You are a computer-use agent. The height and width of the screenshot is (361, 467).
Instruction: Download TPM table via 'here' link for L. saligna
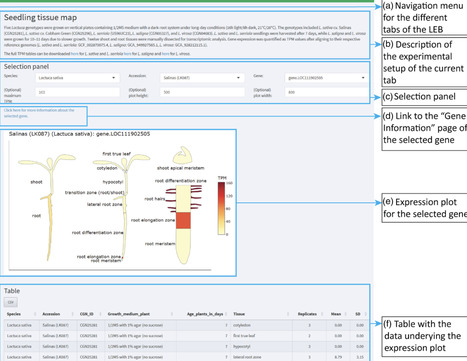(127, 53)
